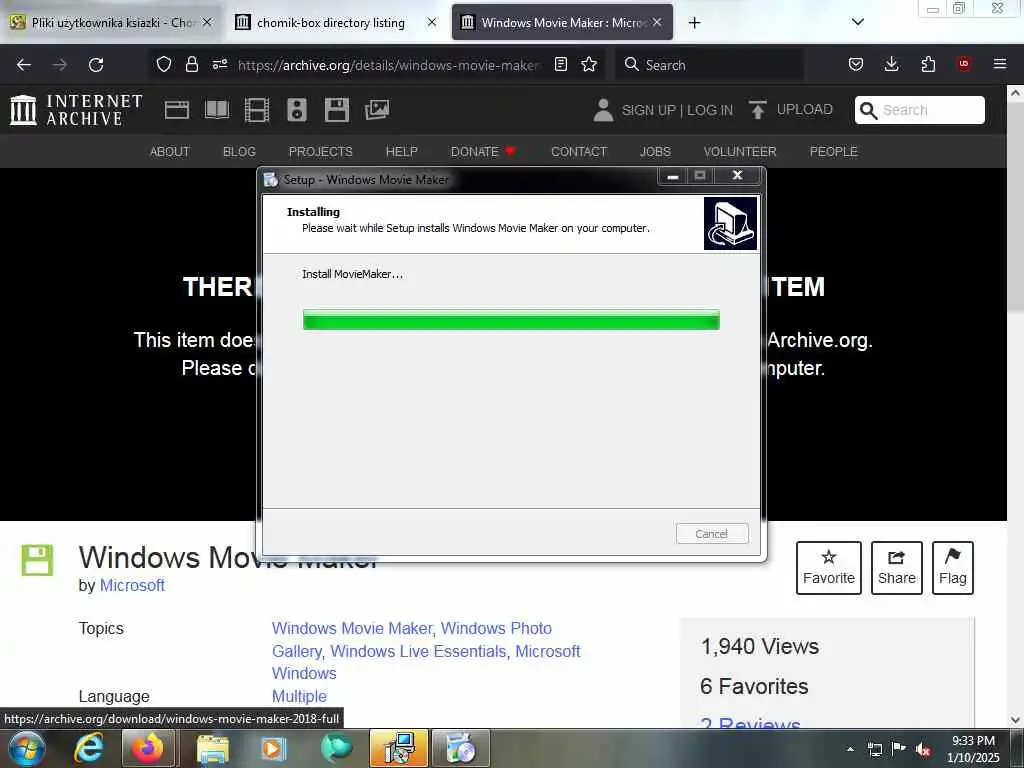
Task: Click the user avatar icon beside Sign Up
Action: pos(603,110)
